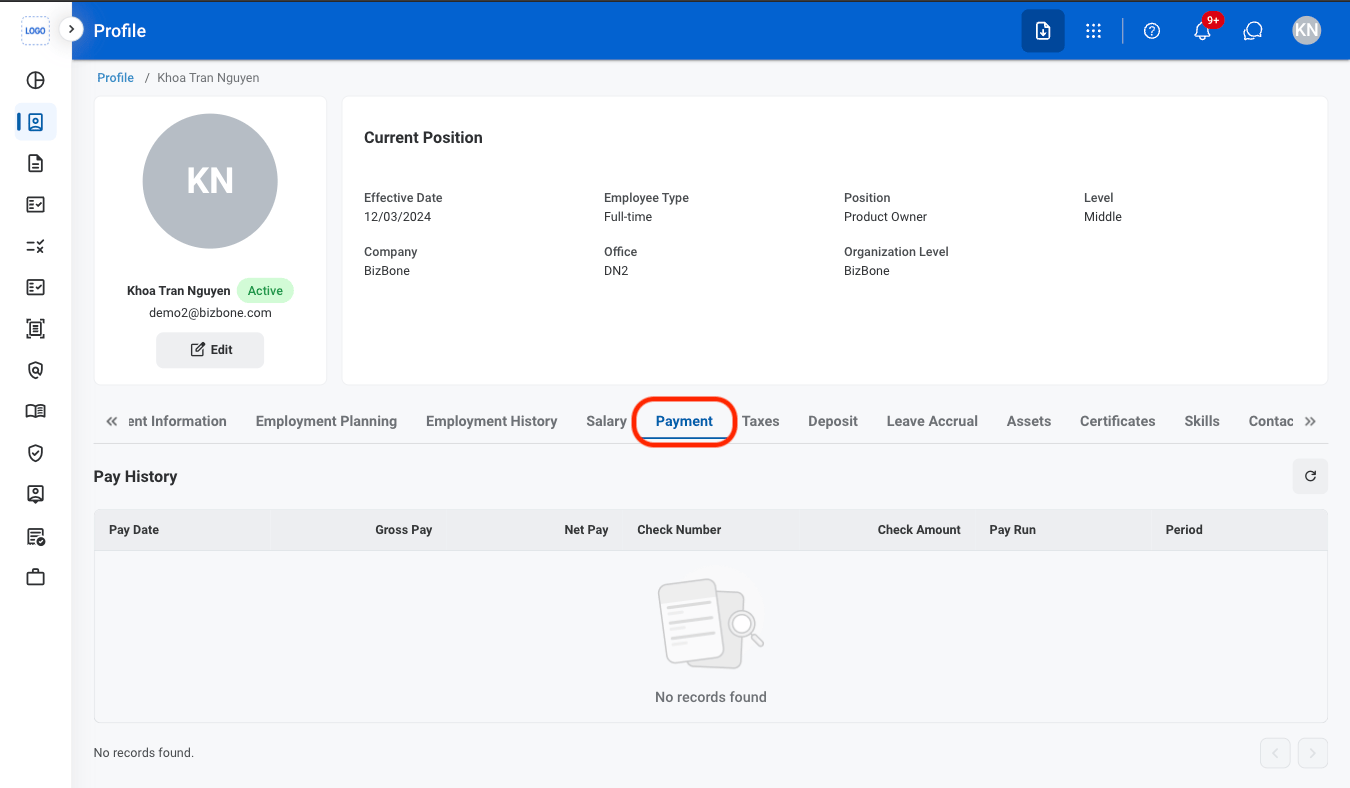This screenshot has height=788, width=1350.
Task: Open the apps grid menu in header
Action: 1093,31
